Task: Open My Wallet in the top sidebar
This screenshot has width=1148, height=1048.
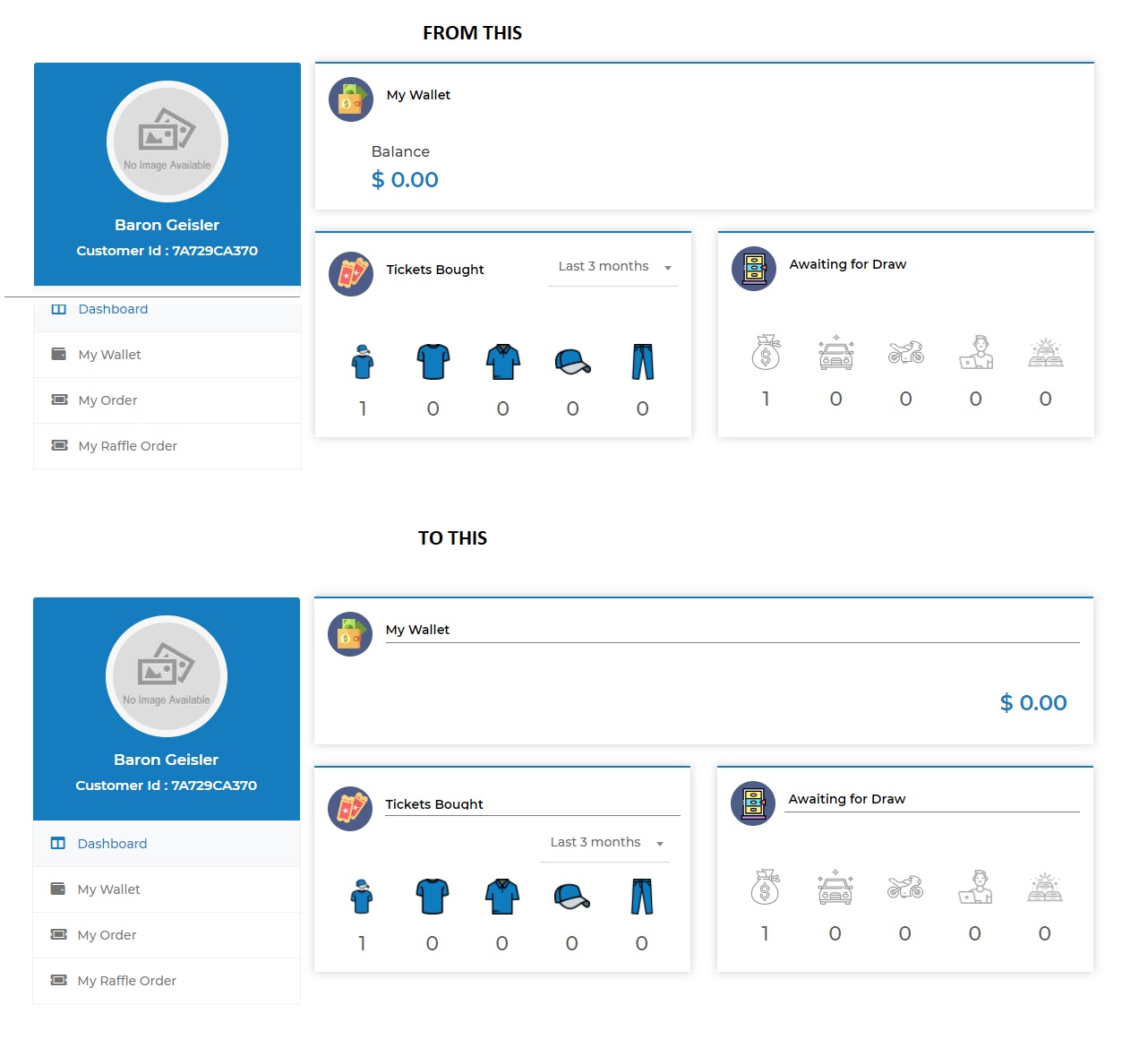Action: 167,355
